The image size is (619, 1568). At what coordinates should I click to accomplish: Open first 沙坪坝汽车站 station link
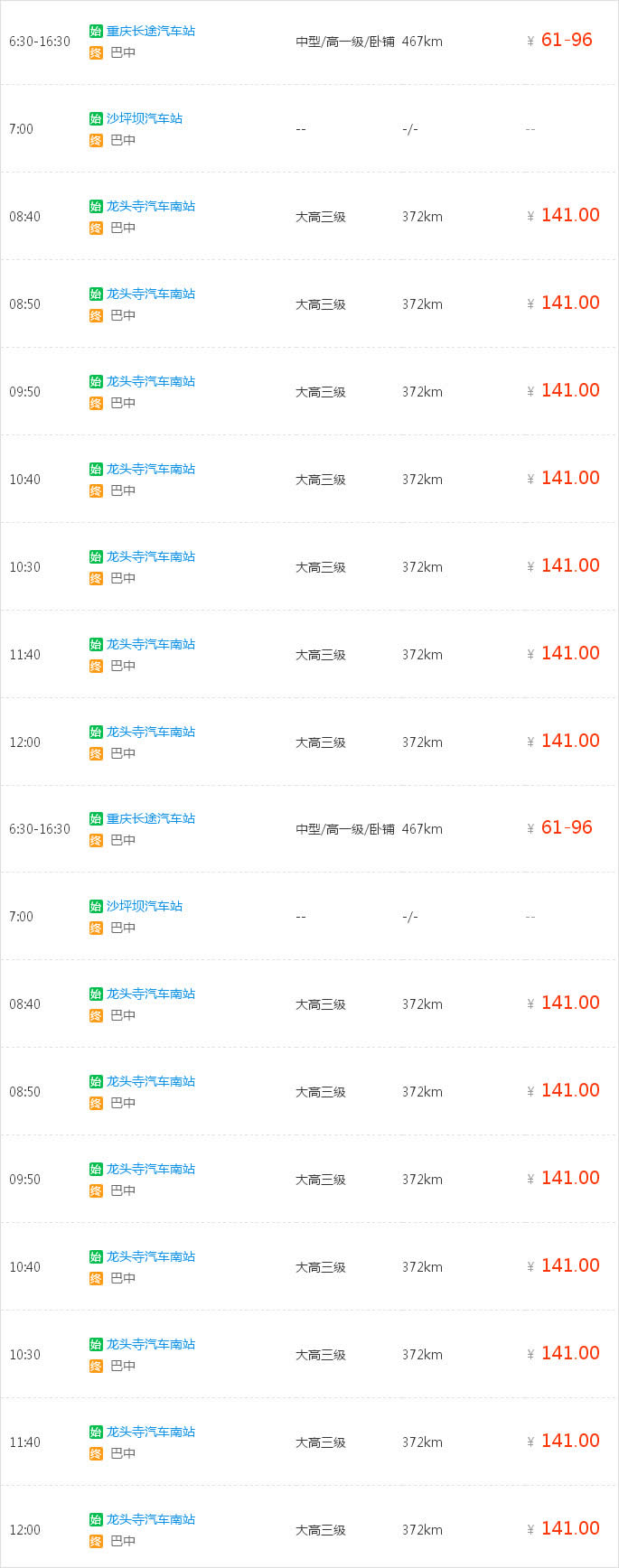coord(145,118)
